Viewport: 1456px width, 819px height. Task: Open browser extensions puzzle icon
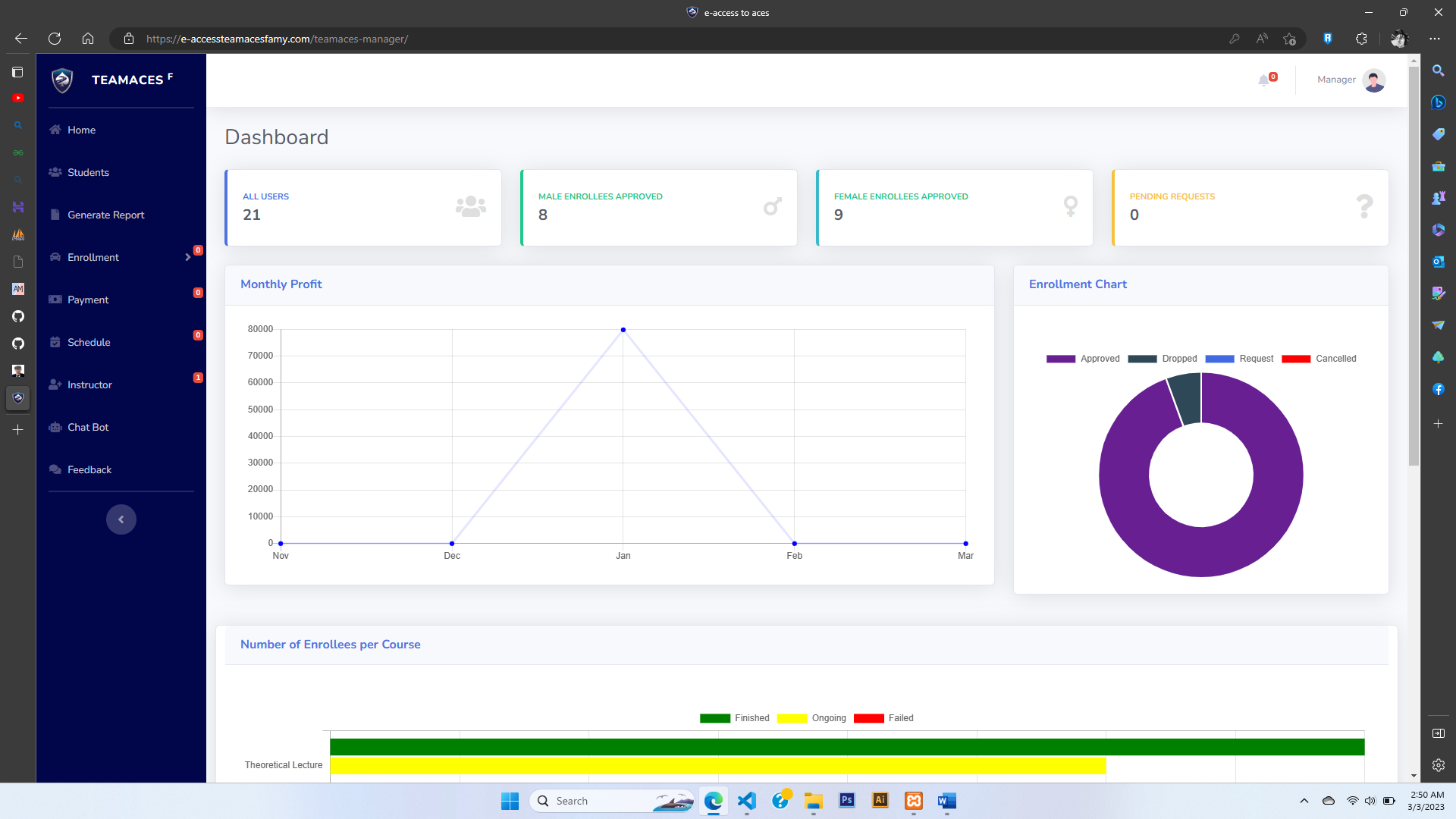pyautogui.click(x=1361, y=39)
